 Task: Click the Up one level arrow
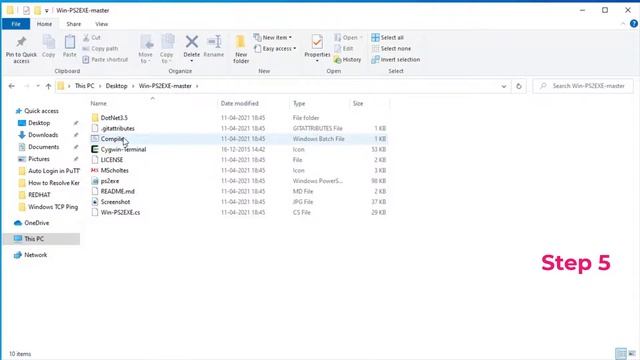[x=49, y=86]
